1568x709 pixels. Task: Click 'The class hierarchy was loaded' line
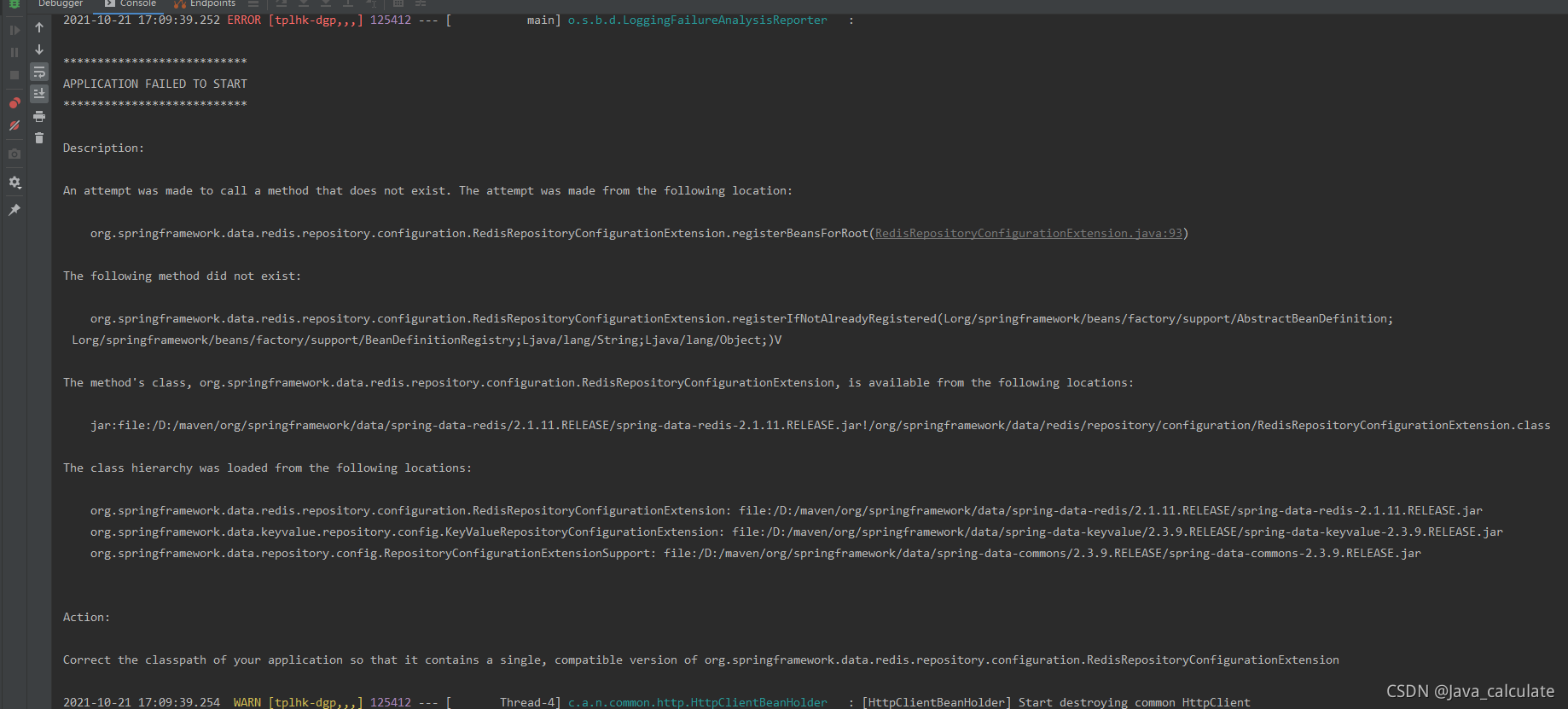point(267,468)
